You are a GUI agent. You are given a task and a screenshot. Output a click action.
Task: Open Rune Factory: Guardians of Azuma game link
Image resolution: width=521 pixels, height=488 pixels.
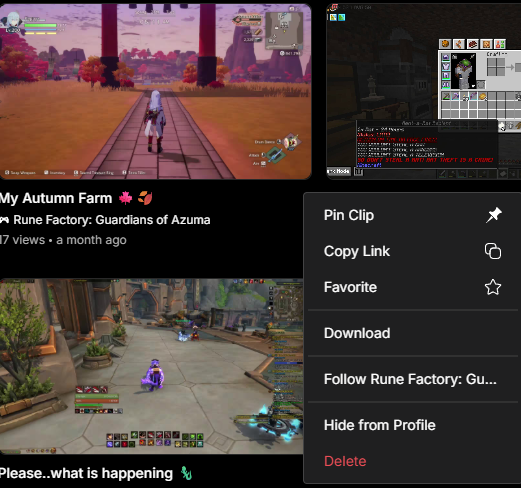coord(112,220)
